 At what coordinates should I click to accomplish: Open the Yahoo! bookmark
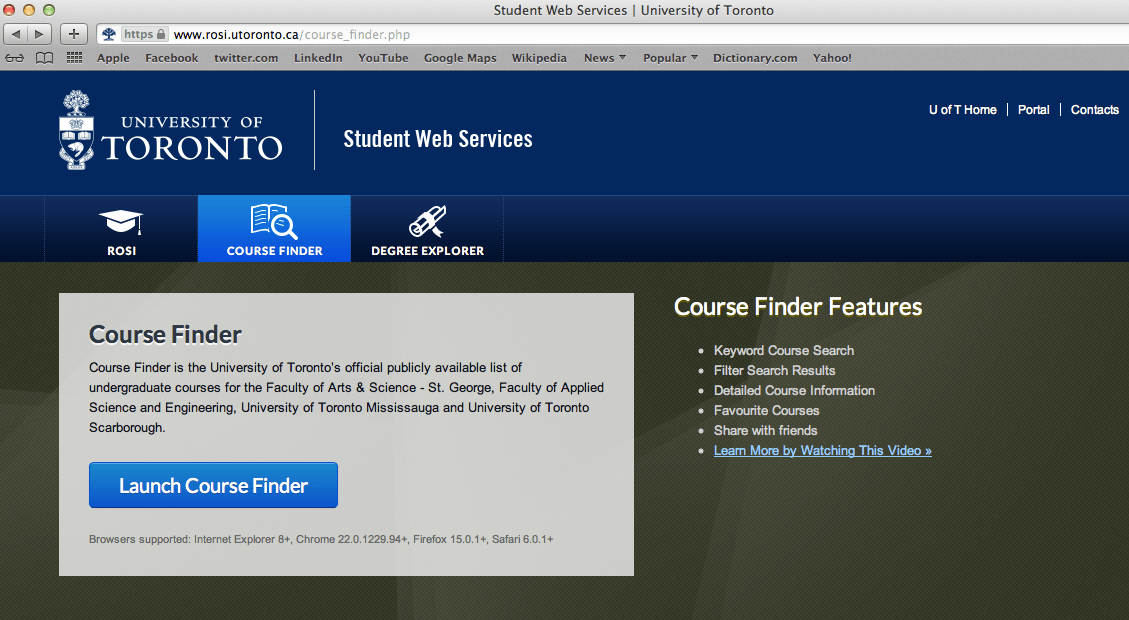832,58
